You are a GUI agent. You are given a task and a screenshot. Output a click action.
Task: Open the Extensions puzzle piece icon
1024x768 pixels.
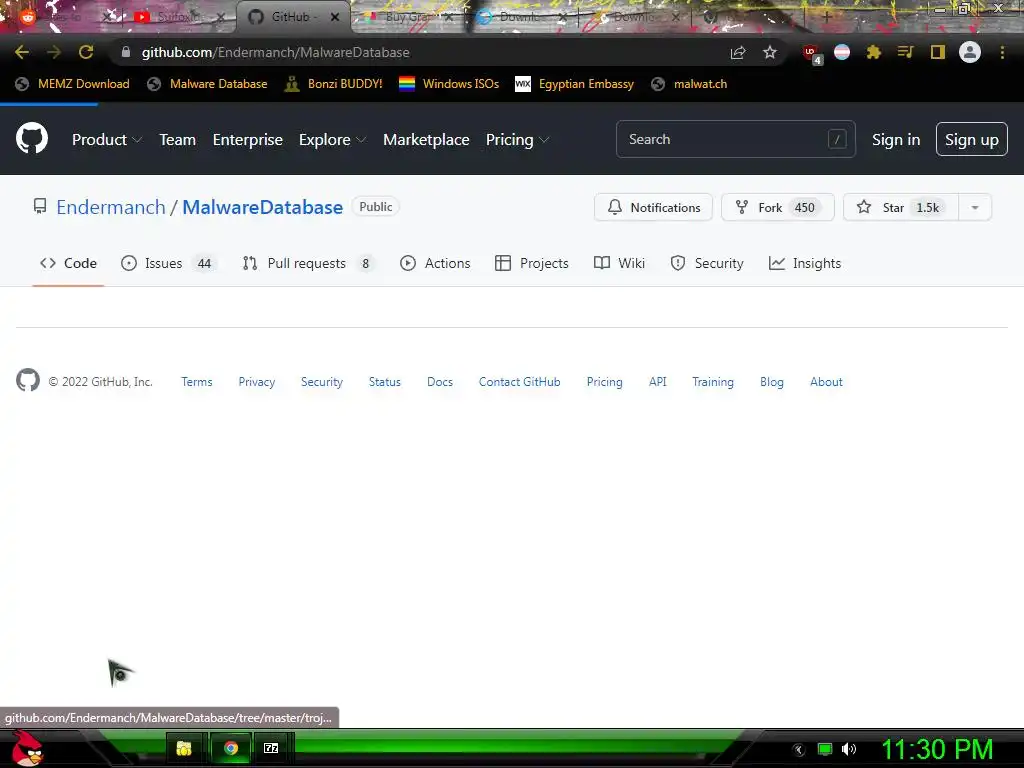(x=873, y=52)
